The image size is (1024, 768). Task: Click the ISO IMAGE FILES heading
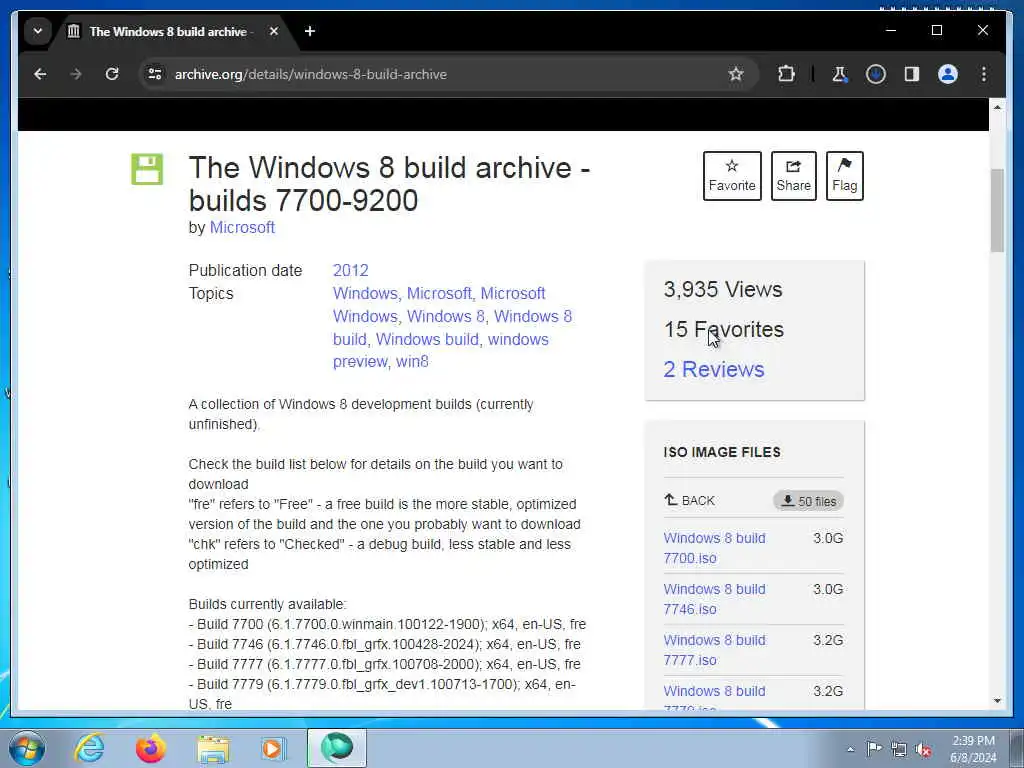point(722,452)
